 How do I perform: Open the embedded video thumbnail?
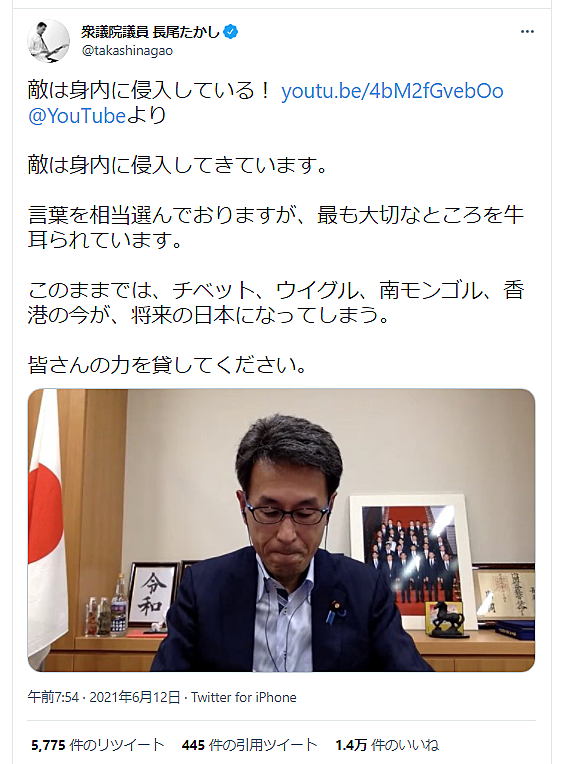pos(281,530)
